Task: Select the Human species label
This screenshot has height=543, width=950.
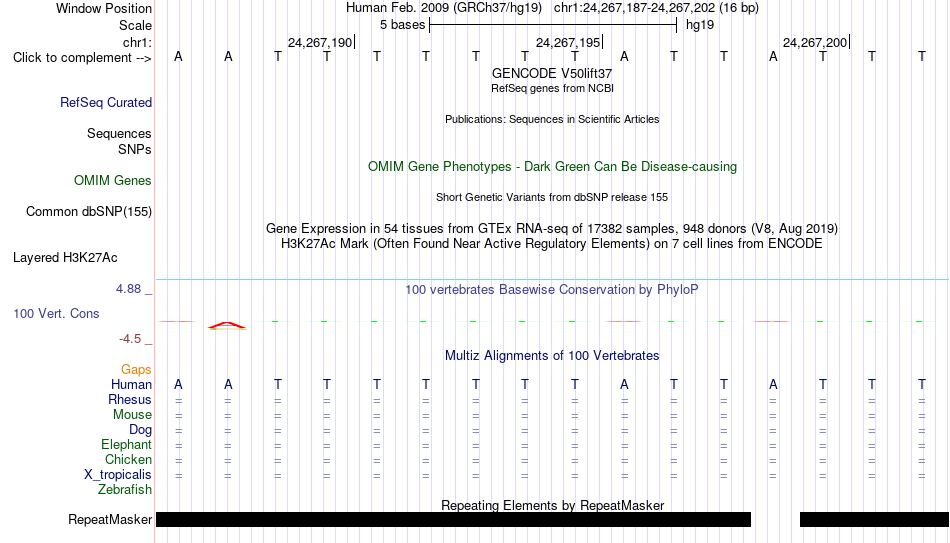Action: [x=131, y=384]
